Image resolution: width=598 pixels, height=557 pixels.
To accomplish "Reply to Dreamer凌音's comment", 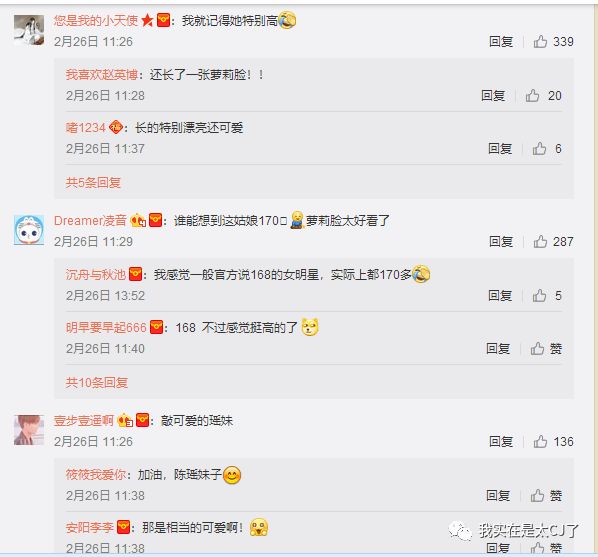I will tap(501, 241).
